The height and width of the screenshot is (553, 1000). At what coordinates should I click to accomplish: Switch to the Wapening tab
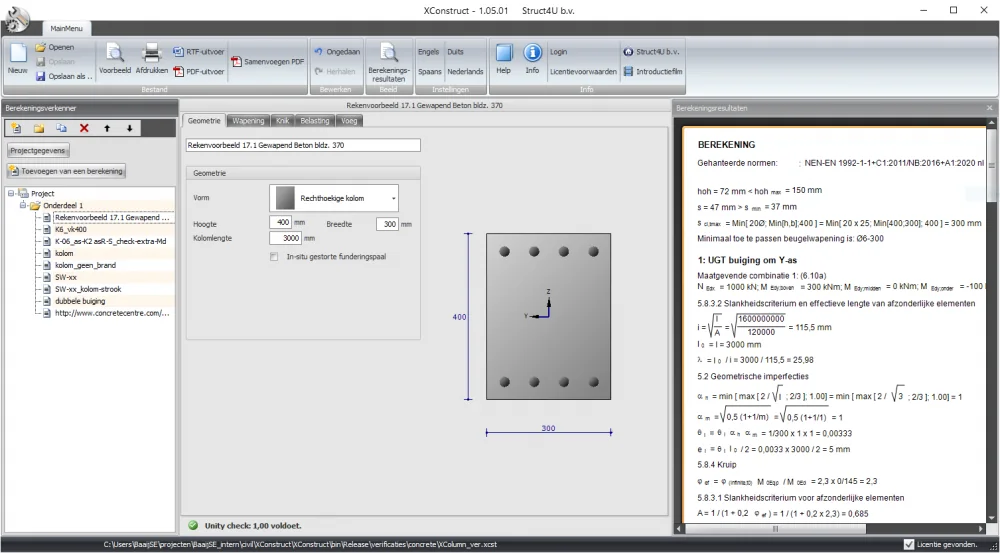tap(248, 121)
